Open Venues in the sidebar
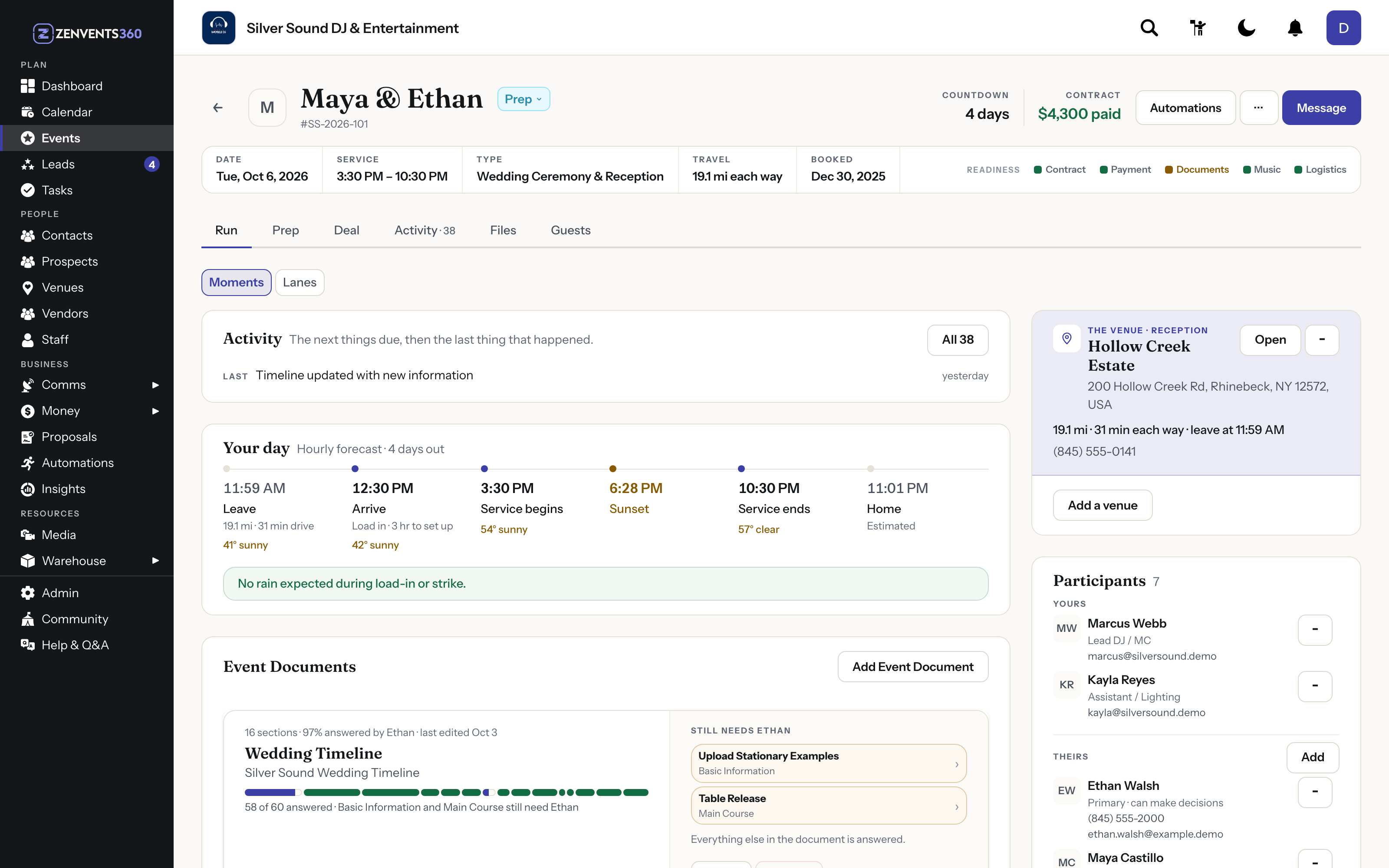Image resolution: width=1389 pixels, height=868 pixels. [87, 288]
